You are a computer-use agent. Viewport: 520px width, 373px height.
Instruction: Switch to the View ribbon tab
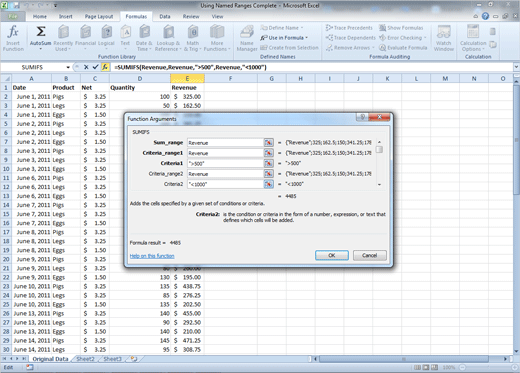(x=217, y=16)
